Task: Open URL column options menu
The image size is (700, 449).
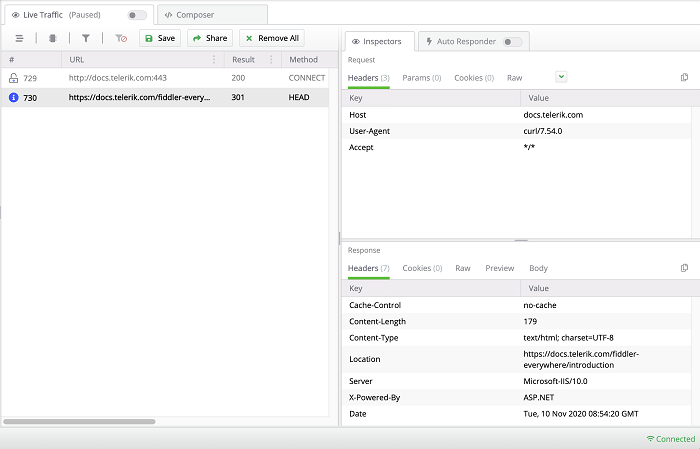Action: [214, 59]
